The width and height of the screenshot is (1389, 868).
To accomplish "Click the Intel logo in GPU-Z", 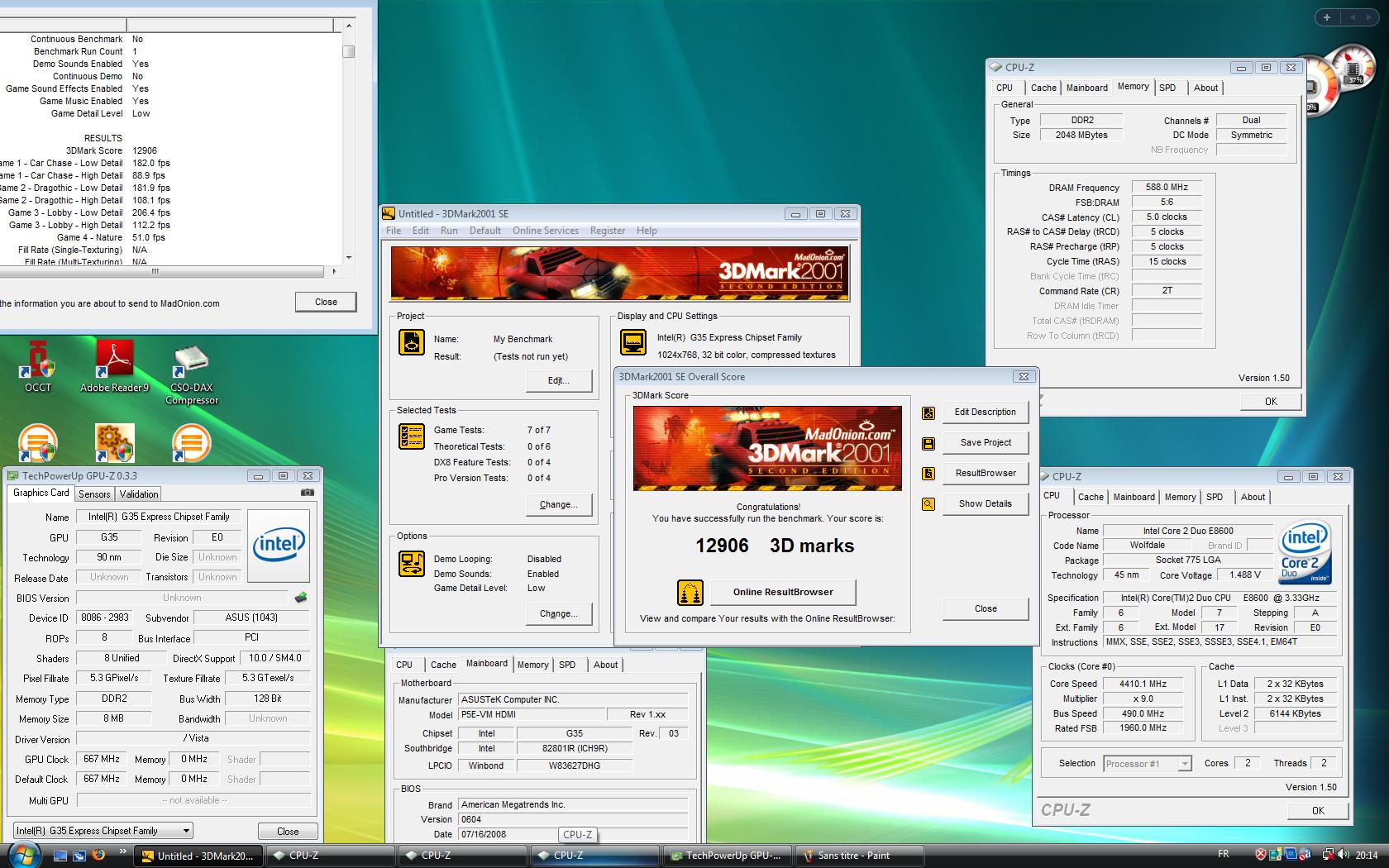I will (x=279, y=545).
